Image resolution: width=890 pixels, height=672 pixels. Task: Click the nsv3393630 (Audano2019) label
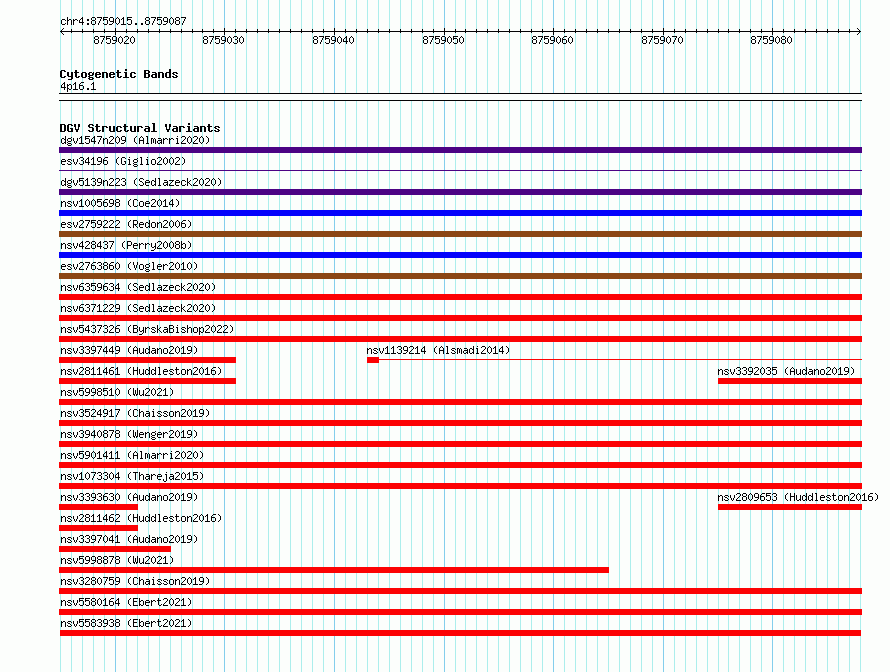(129, 497)
